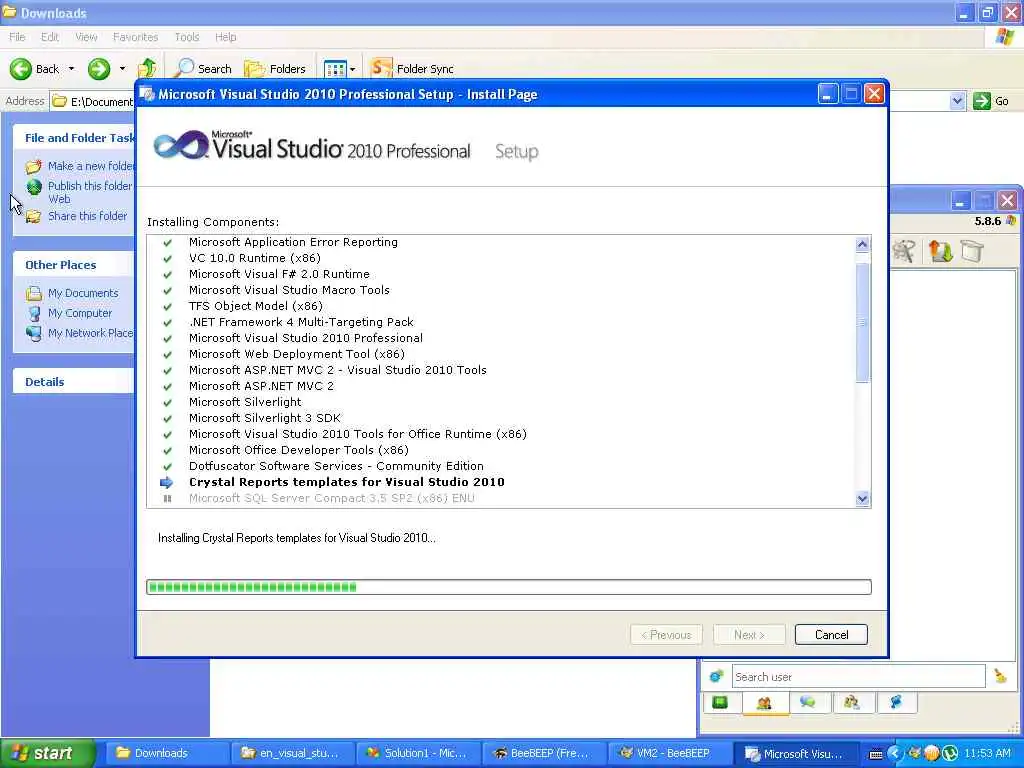Click the green Forward arrow in Downloads toolbar
1024x768 pixels.
click(99, 69)
